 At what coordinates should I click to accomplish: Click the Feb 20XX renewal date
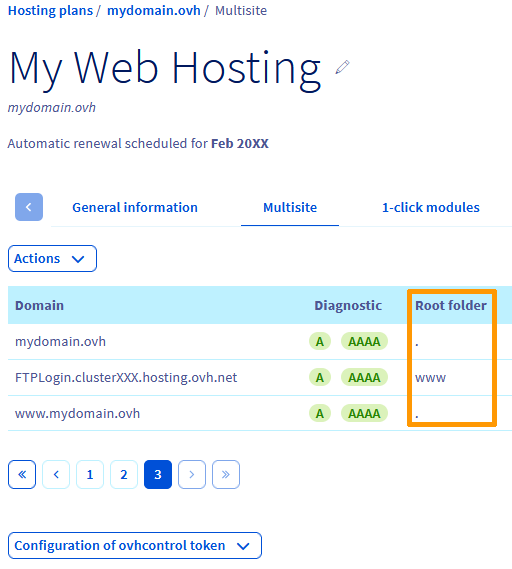click(x=240, y=144)
